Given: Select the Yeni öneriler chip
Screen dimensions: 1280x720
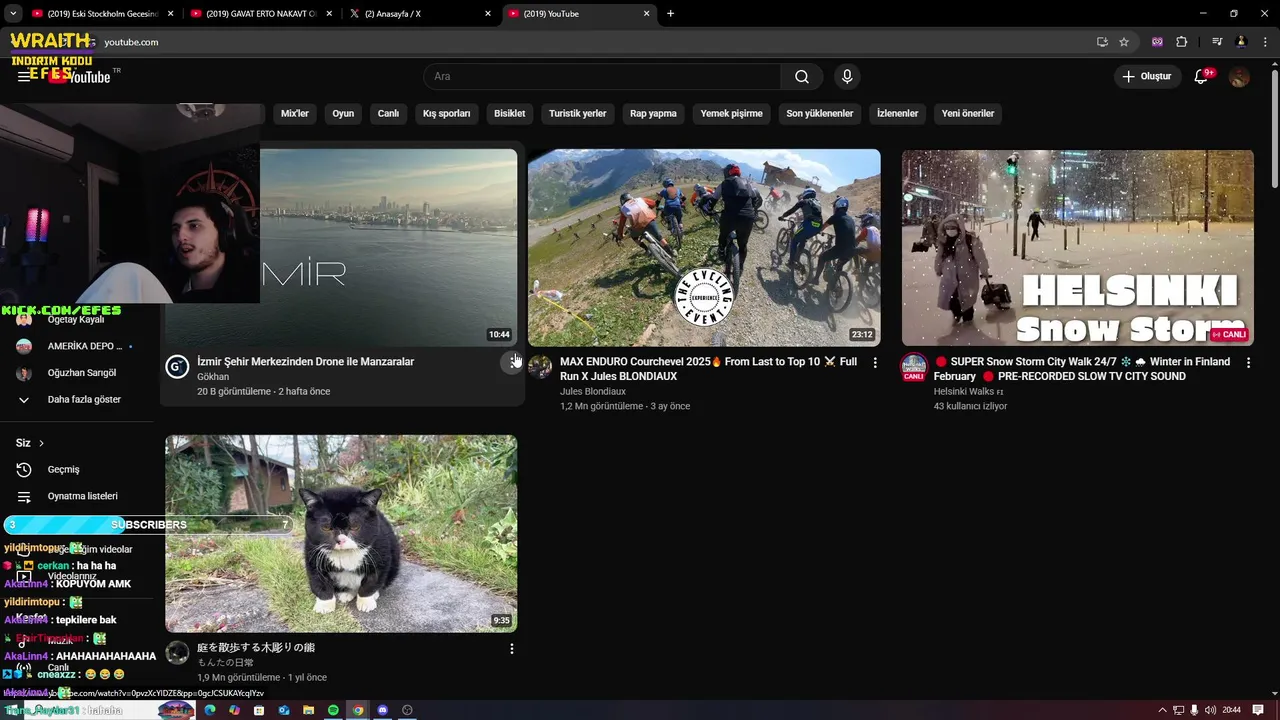Looking at the screenshot, I should [x=968, y=114].
